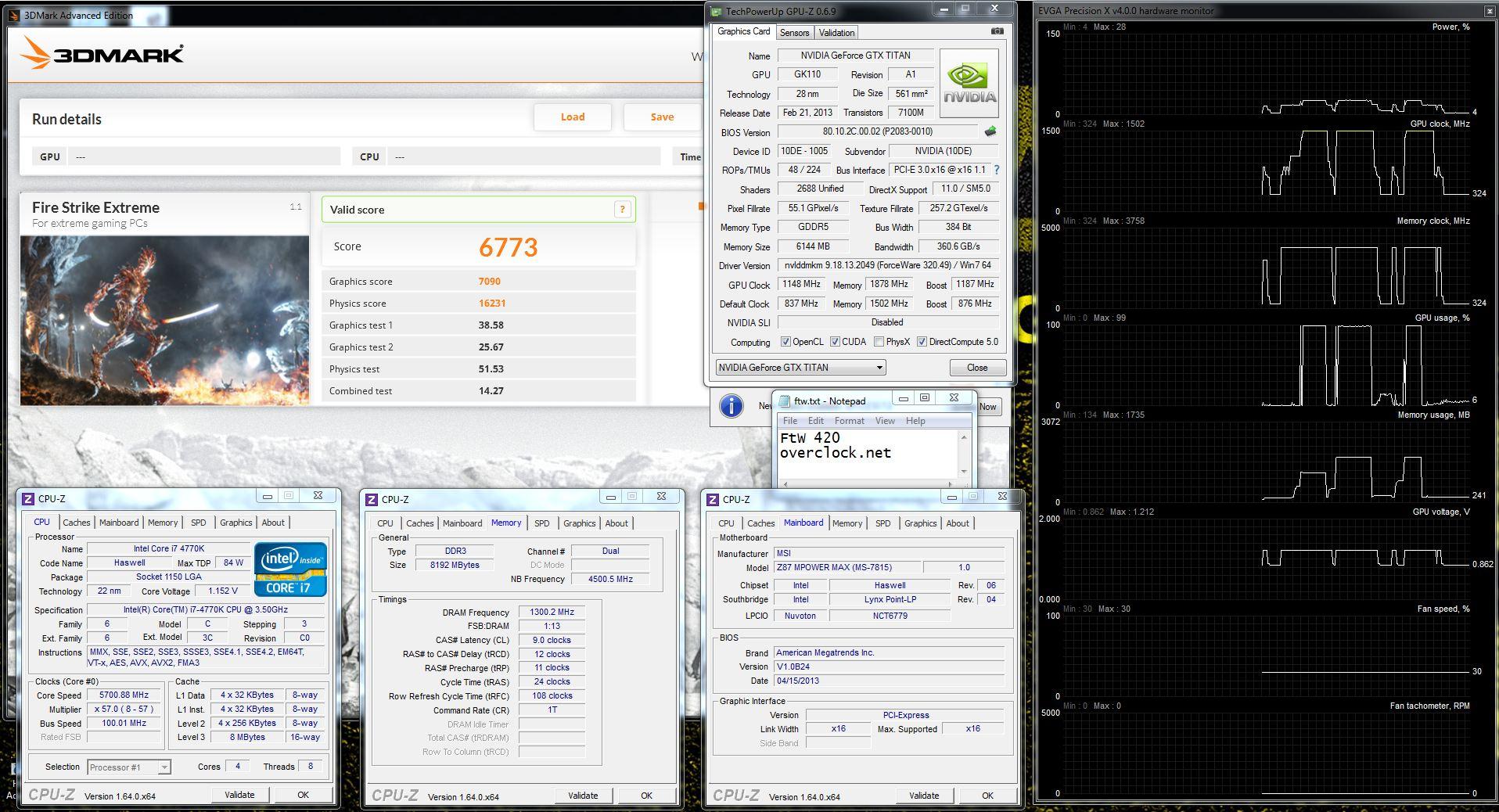Click the Memory usage graph in Precision X
Viewport: 1499px width, 812px height.
coord(1265,461)
